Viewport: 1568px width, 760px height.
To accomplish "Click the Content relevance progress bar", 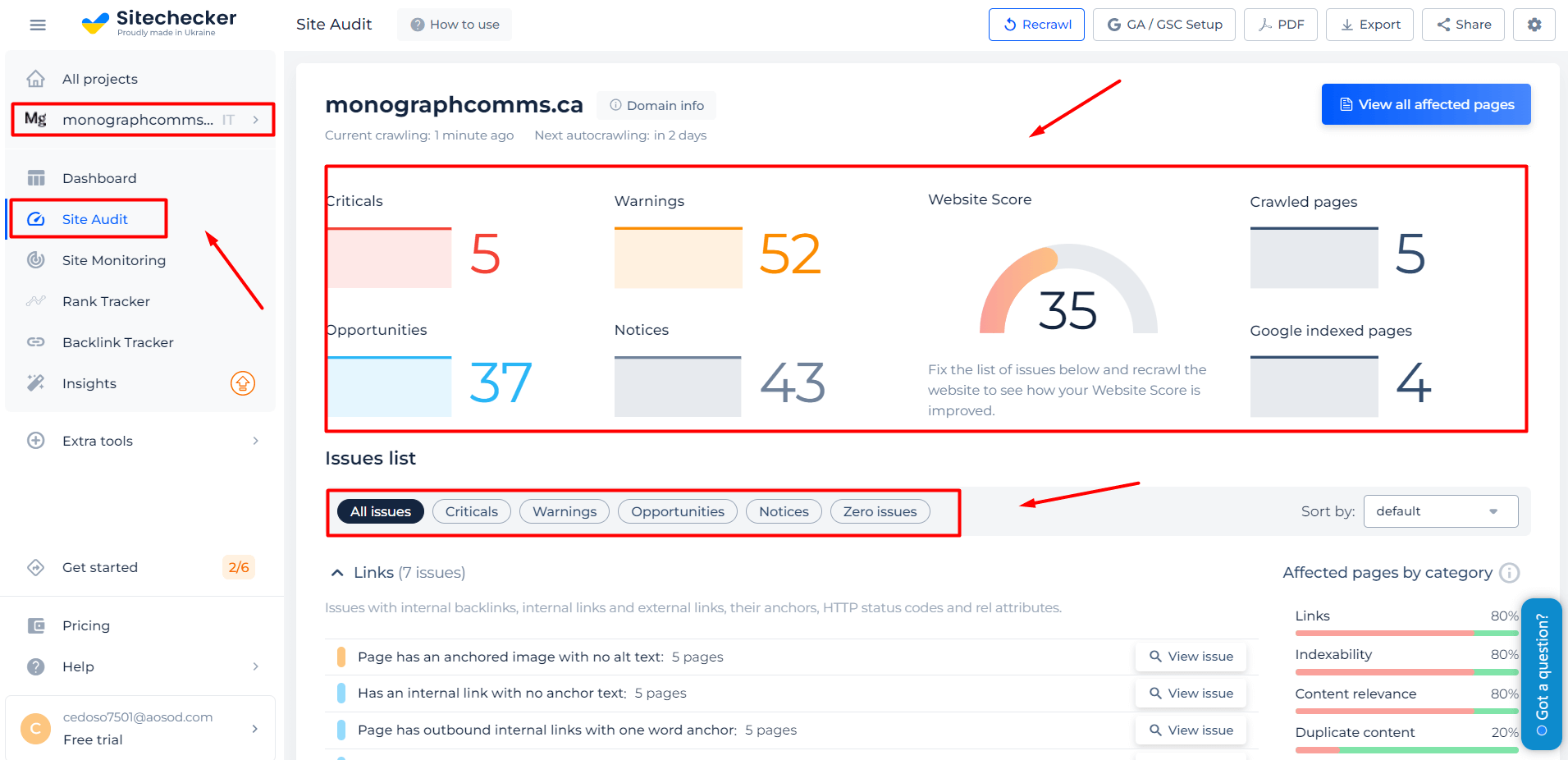I will click(x=1407, y=711).
